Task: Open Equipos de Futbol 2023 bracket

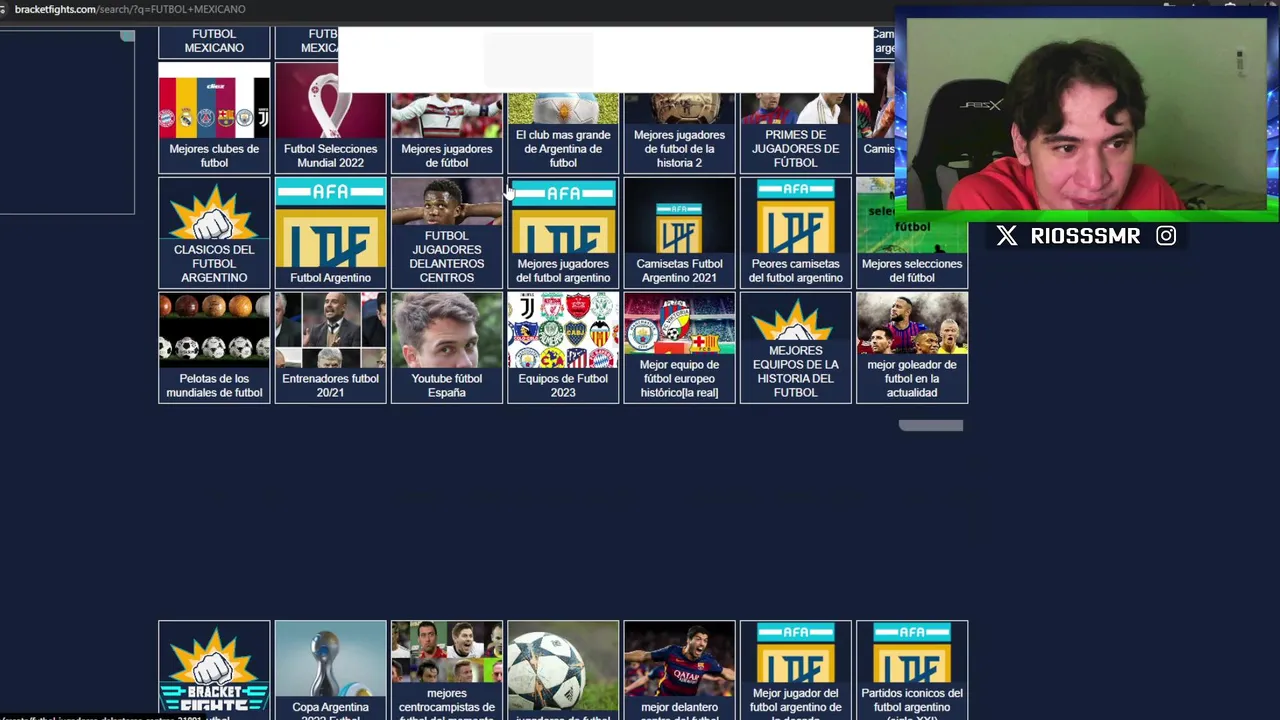Action: tap(563, 347)
